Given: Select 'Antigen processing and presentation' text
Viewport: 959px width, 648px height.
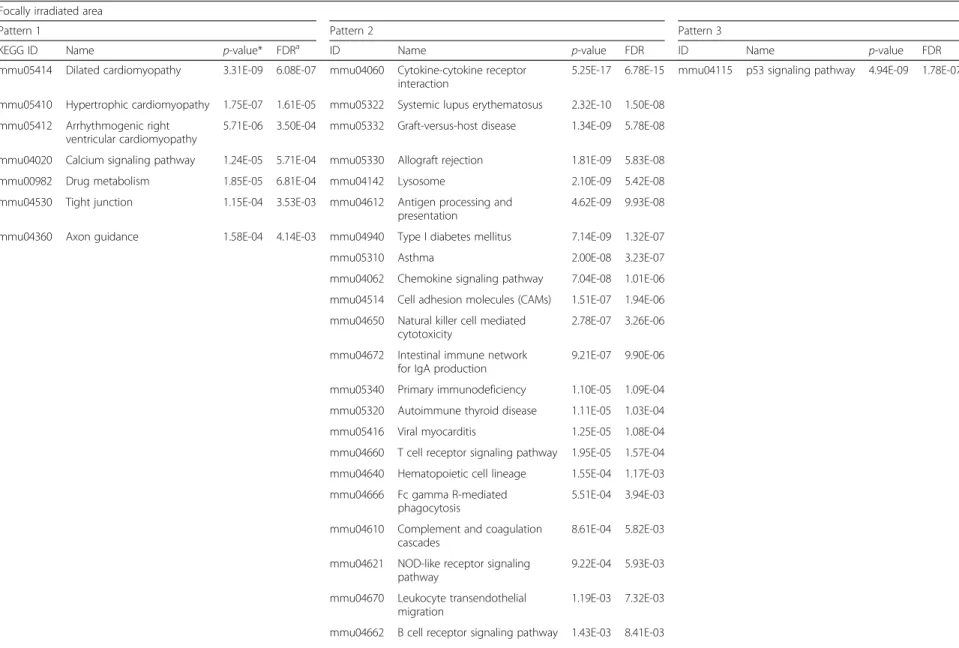Looking at the screenshot, I should click(455, 209).
